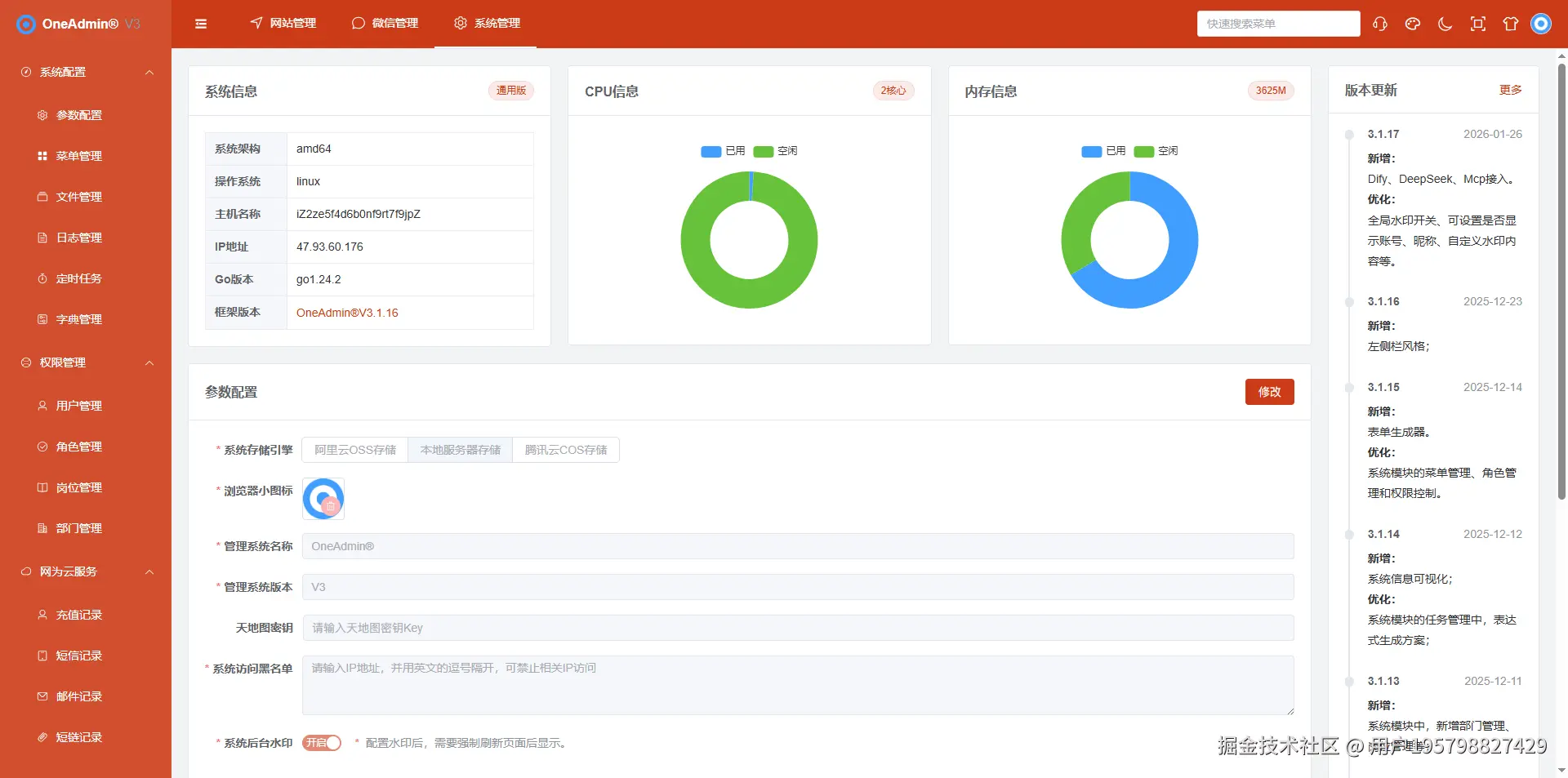Switch to 微信管理 tab
This screenshot has width=1568, height=778.
(385, 24)
